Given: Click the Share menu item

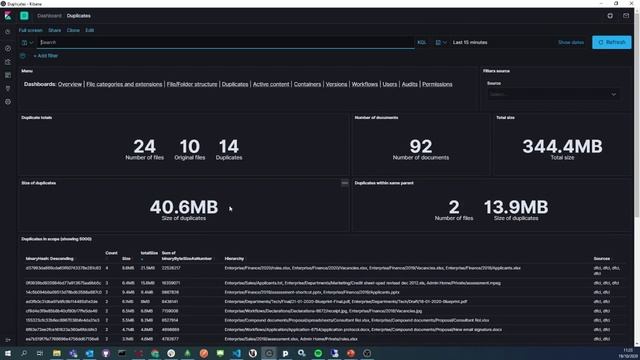Looking at the screenshot, I should point(54,30).
